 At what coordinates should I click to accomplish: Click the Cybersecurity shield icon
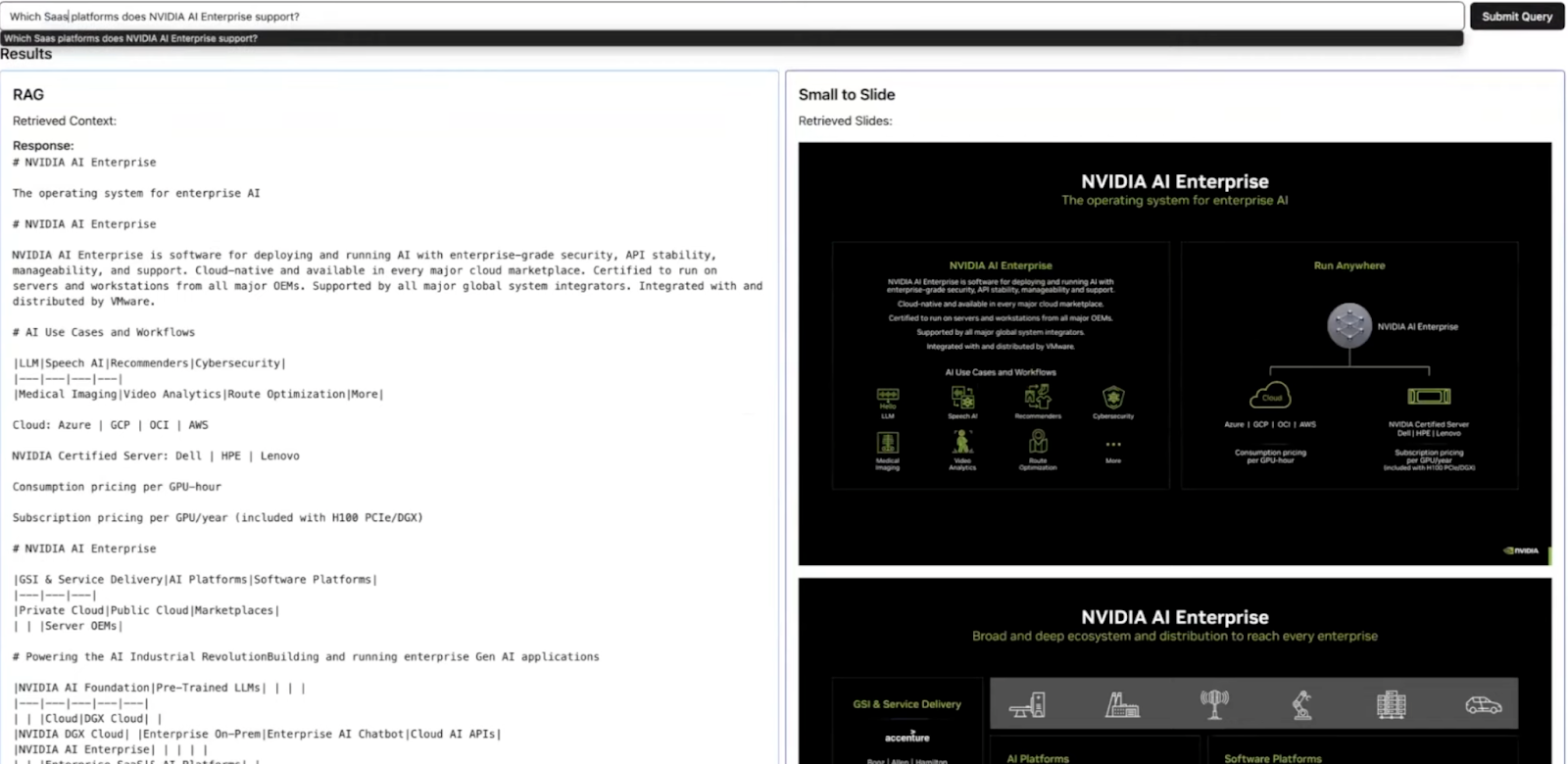coord(1113,397)
